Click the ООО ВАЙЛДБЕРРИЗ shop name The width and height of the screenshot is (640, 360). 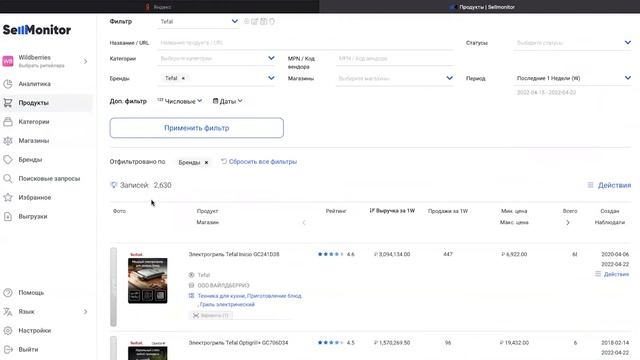(x=223, y=285)
